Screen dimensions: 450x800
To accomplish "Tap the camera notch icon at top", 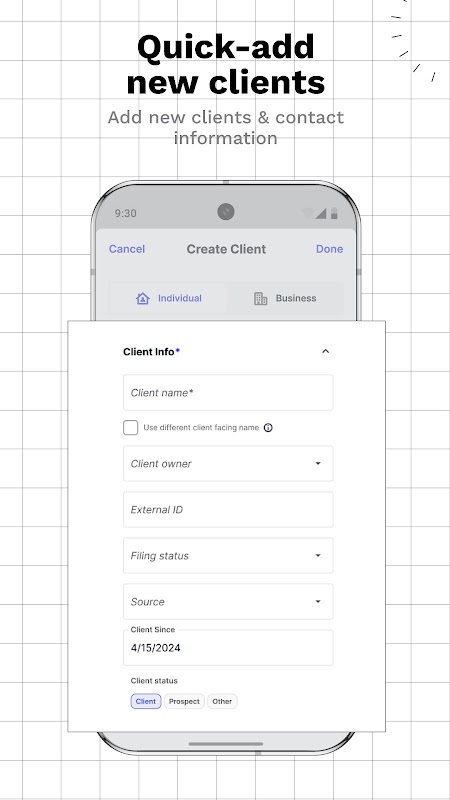I will coord(226,211).
